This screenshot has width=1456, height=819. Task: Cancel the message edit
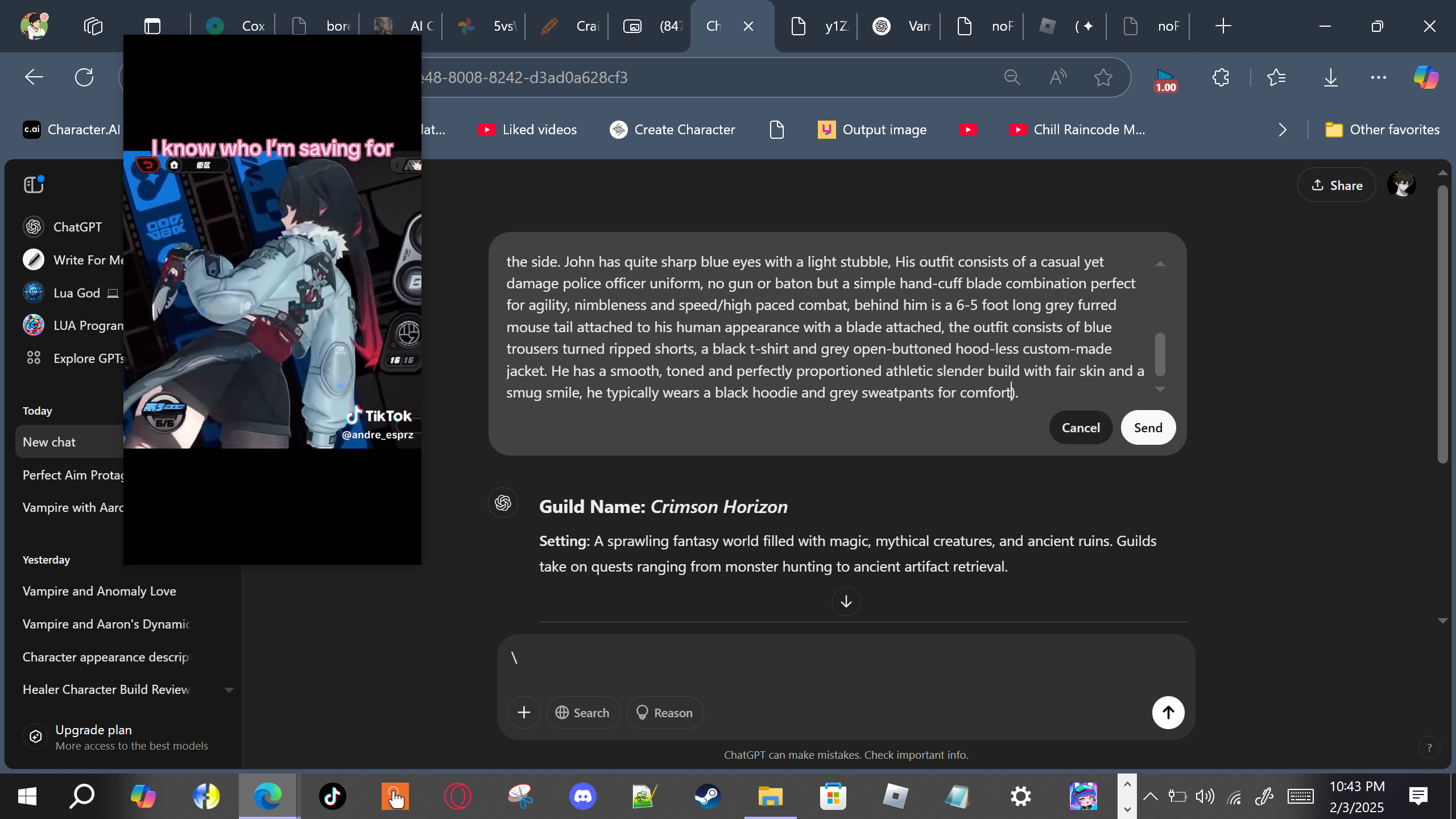1081,428
